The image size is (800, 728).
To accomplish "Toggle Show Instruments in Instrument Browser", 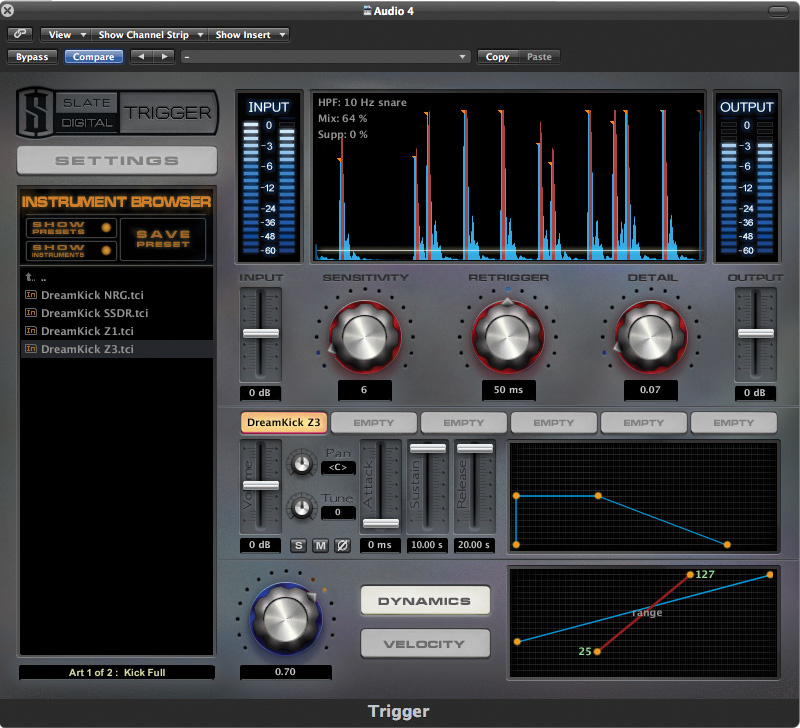I will pos(71,250).
